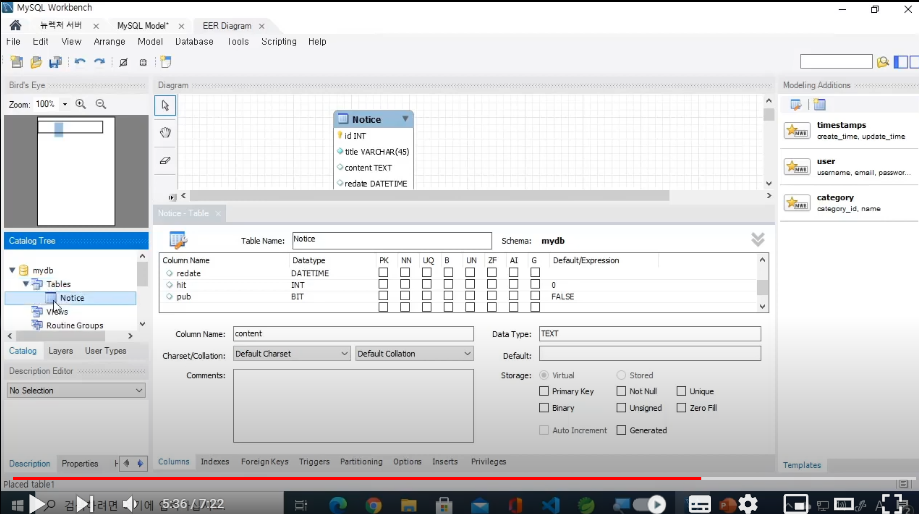Image resolution: width=919 pixels, height=514 pixels.
Task: Open the Default Charset dropdown
Action: pyautogui.click(x=292, y=353)
